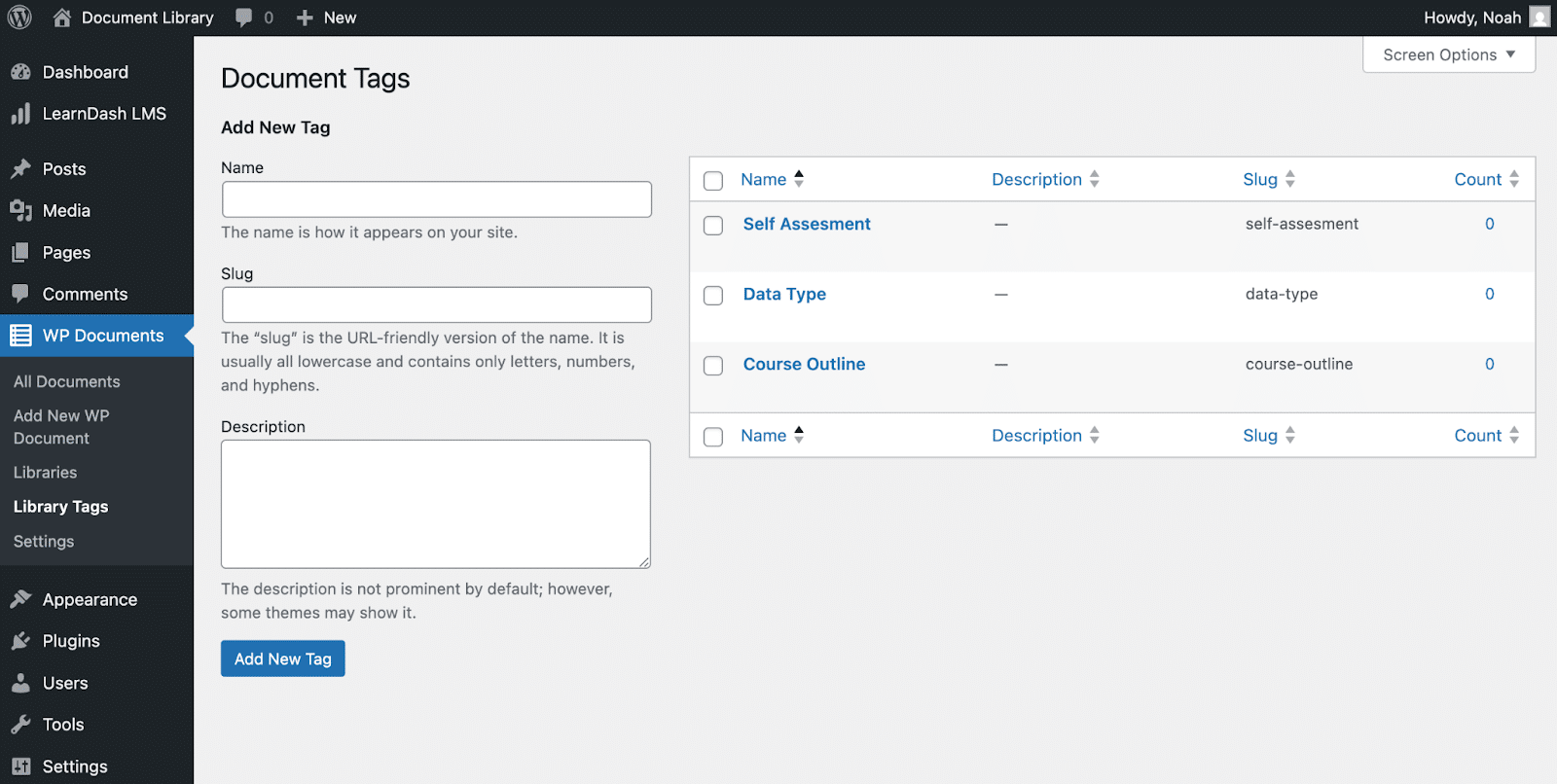The height and width of the screenshot is (784, 1557).
Task: Focus the Slug input field
Action: 437,304
